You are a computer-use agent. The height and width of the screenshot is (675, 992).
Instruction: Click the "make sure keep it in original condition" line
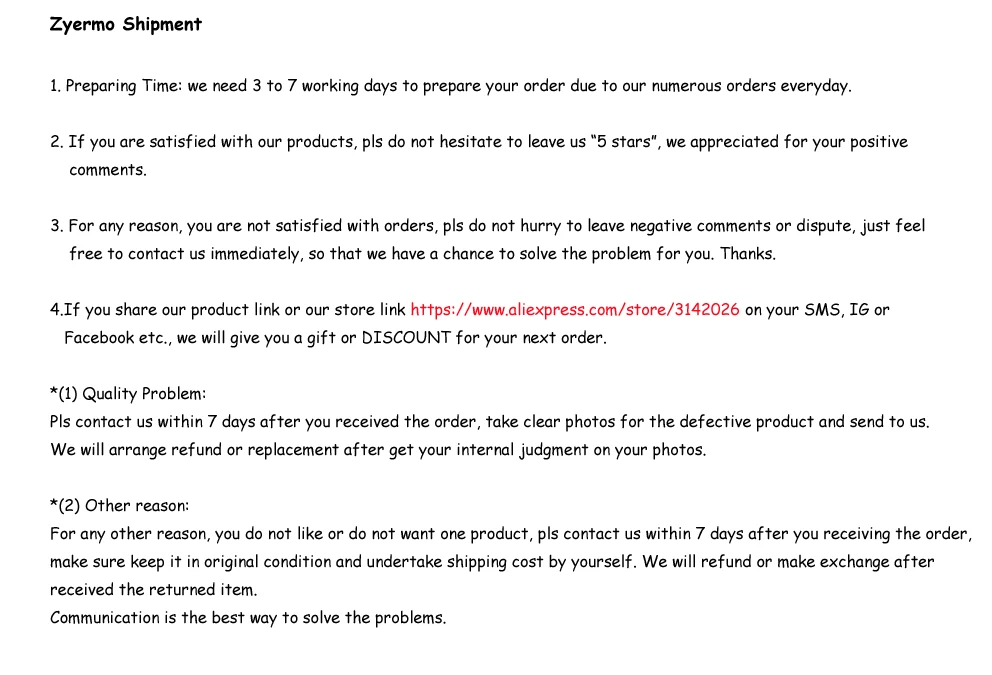tap(492, 562)
